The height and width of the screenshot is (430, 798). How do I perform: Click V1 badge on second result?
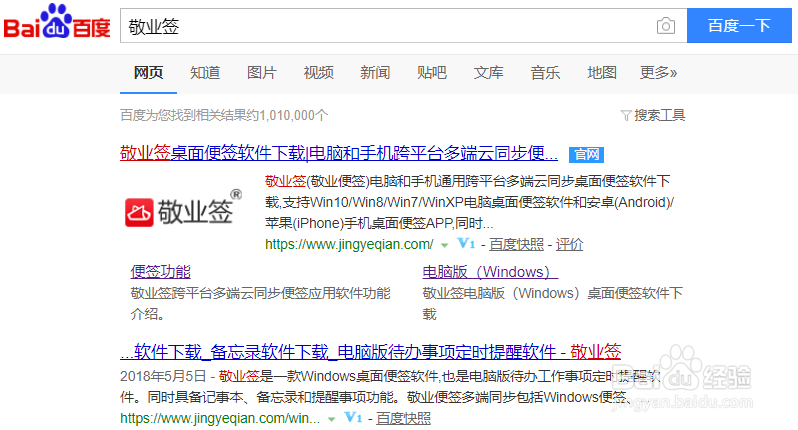point(353,418)
